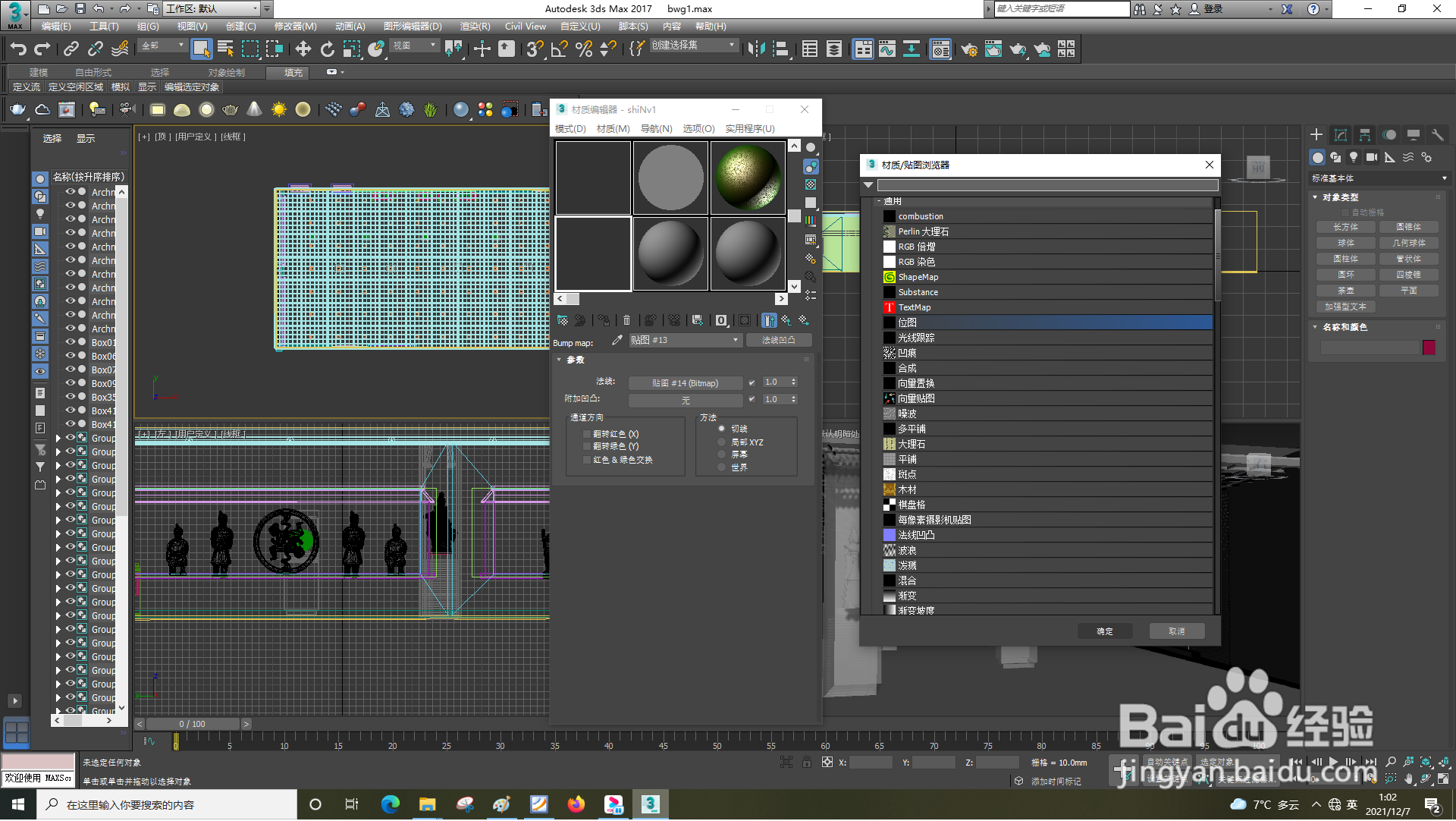
Task: Hide Box01 with its eye icon
Action: [70, 342]
